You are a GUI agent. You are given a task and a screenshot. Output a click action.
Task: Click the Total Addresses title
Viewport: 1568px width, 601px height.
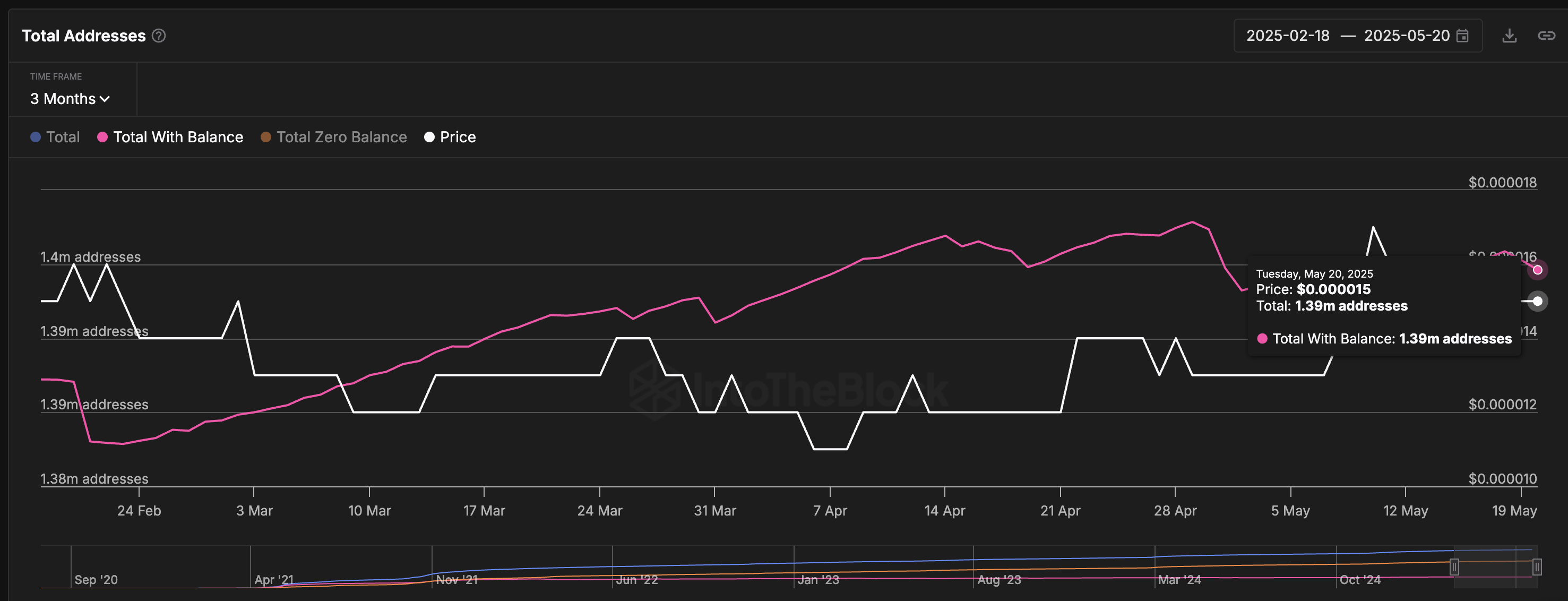pyautogui.click(x=84, y=36)
